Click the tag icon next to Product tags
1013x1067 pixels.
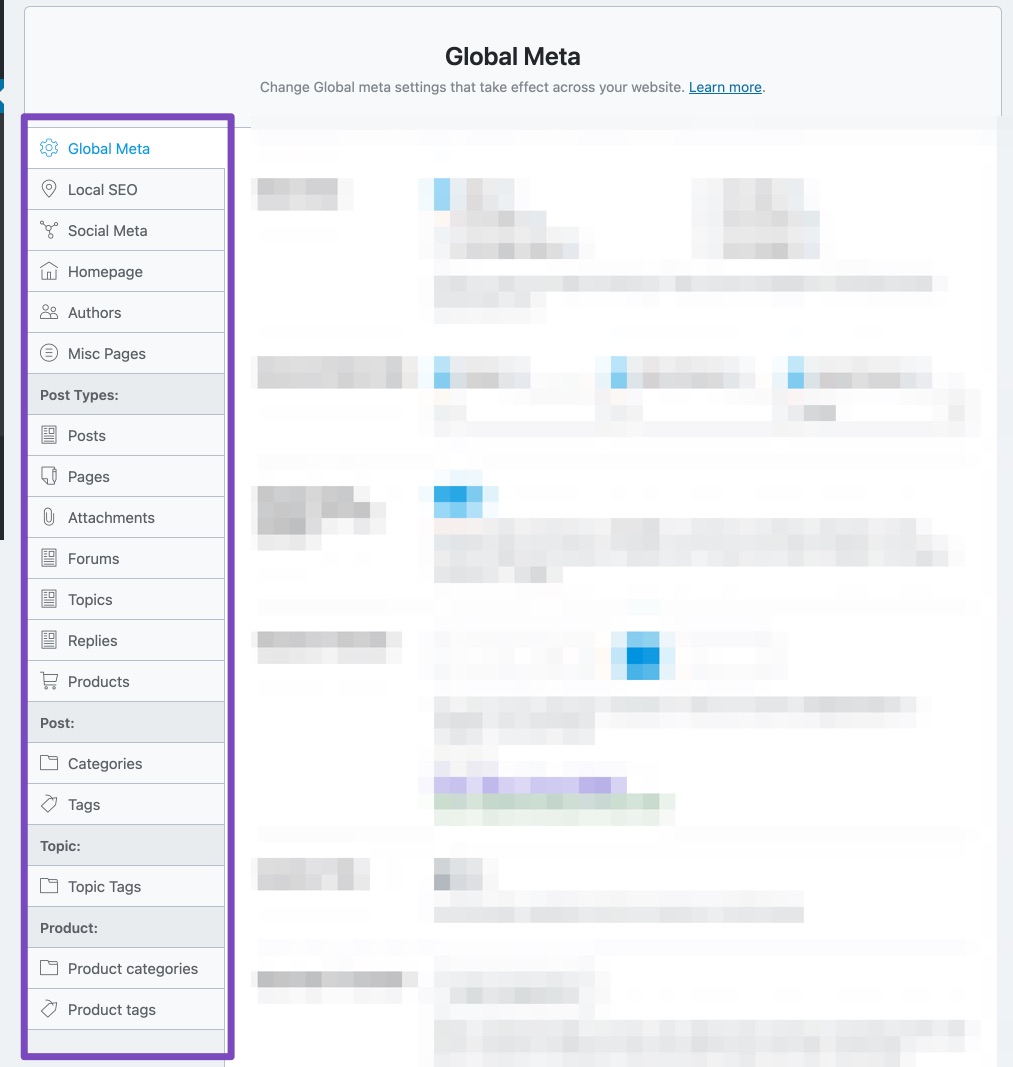(47, 1008)
